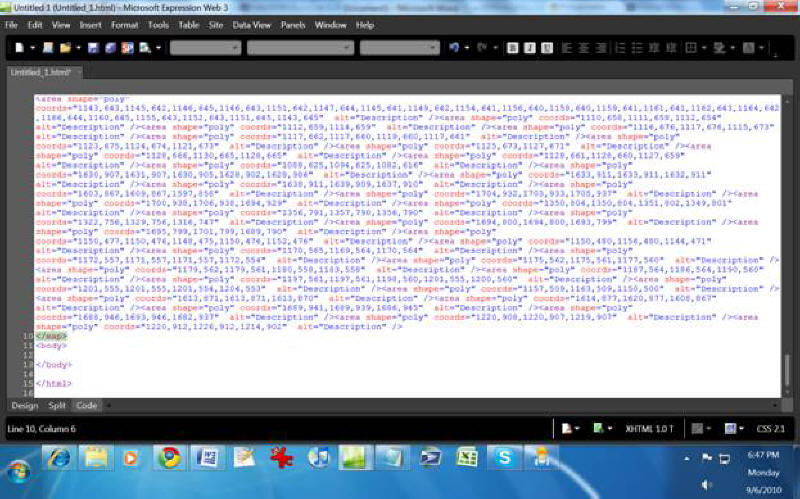Toggle Italic formatting
The image size is (800, 499).
pyautogui.click(x=530, y=47)
